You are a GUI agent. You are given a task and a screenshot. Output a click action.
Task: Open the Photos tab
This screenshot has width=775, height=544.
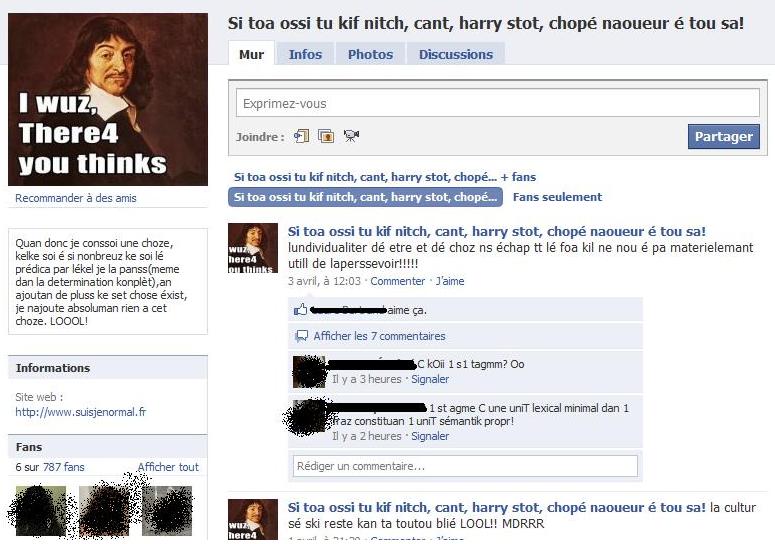(x=370, y=54)
